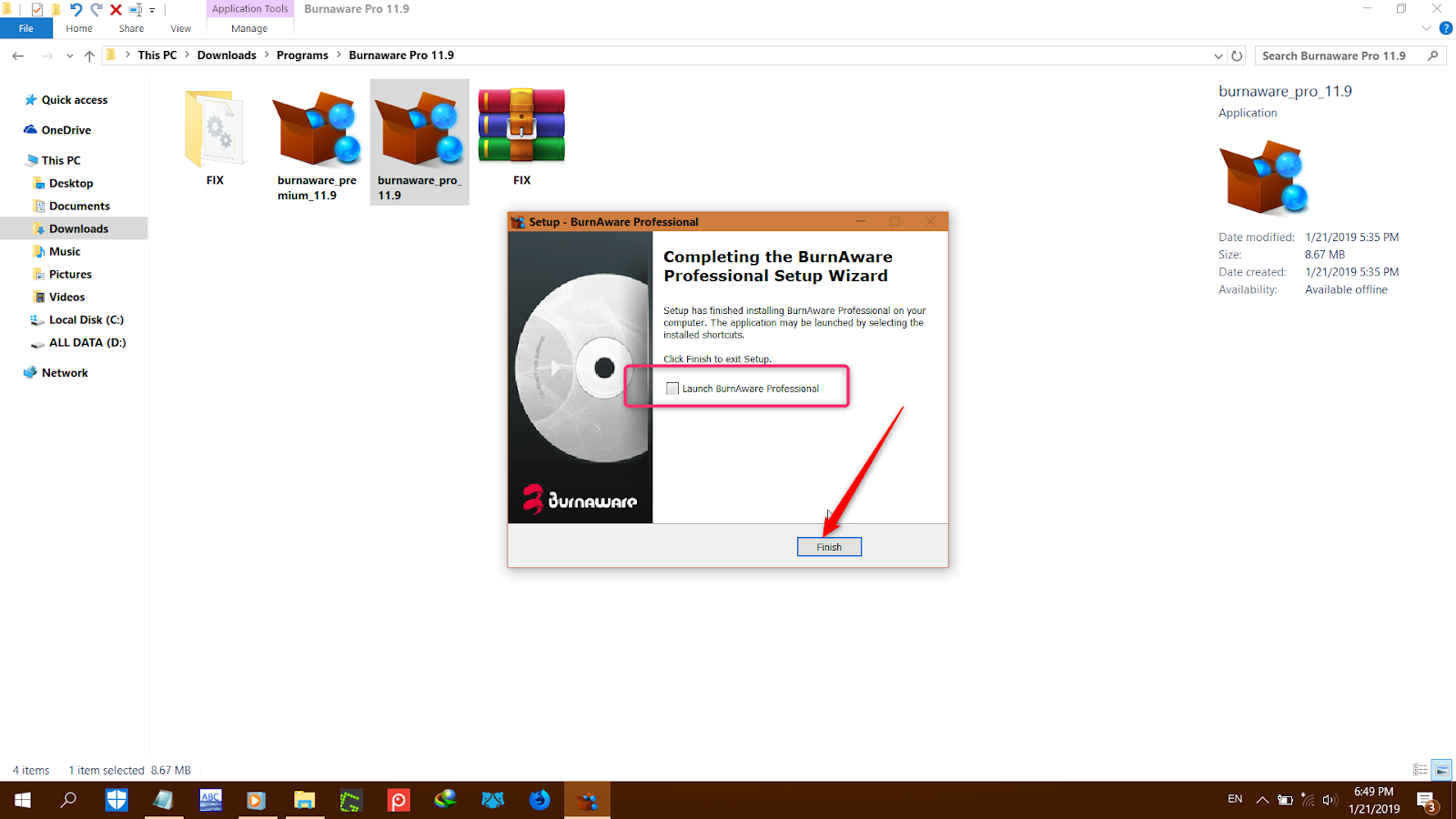Click the Properties icon in Quick Access Toolbar
The height and width of the screenshot is (819, 1456).
pos(36,9)
